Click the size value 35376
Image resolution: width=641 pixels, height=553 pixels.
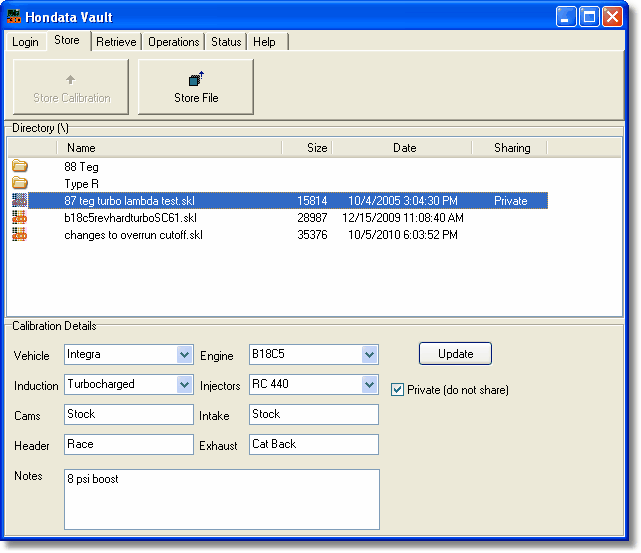point(312,235)
